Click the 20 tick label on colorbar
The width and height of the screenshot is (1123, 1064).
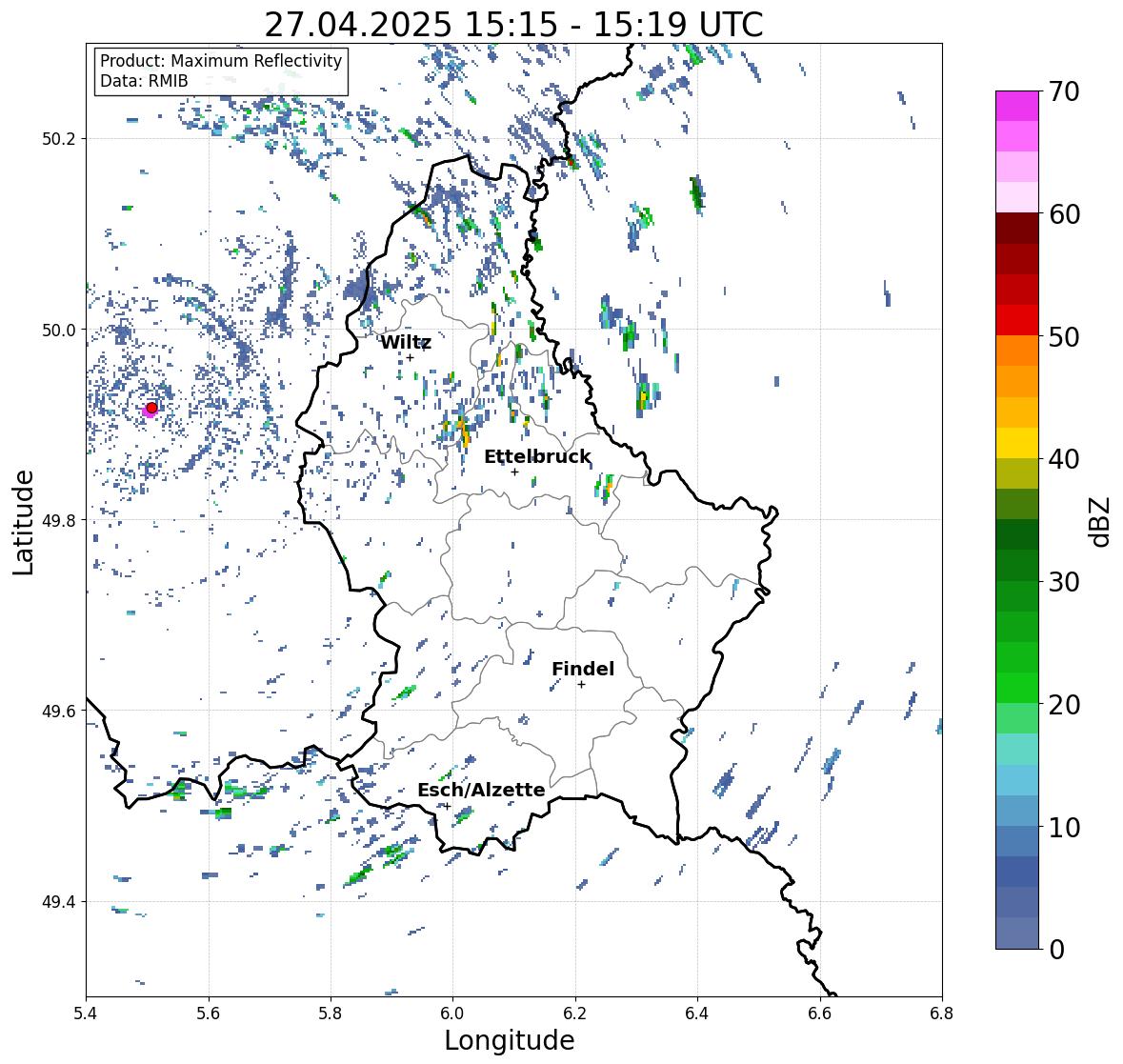tap(1064, 704)
